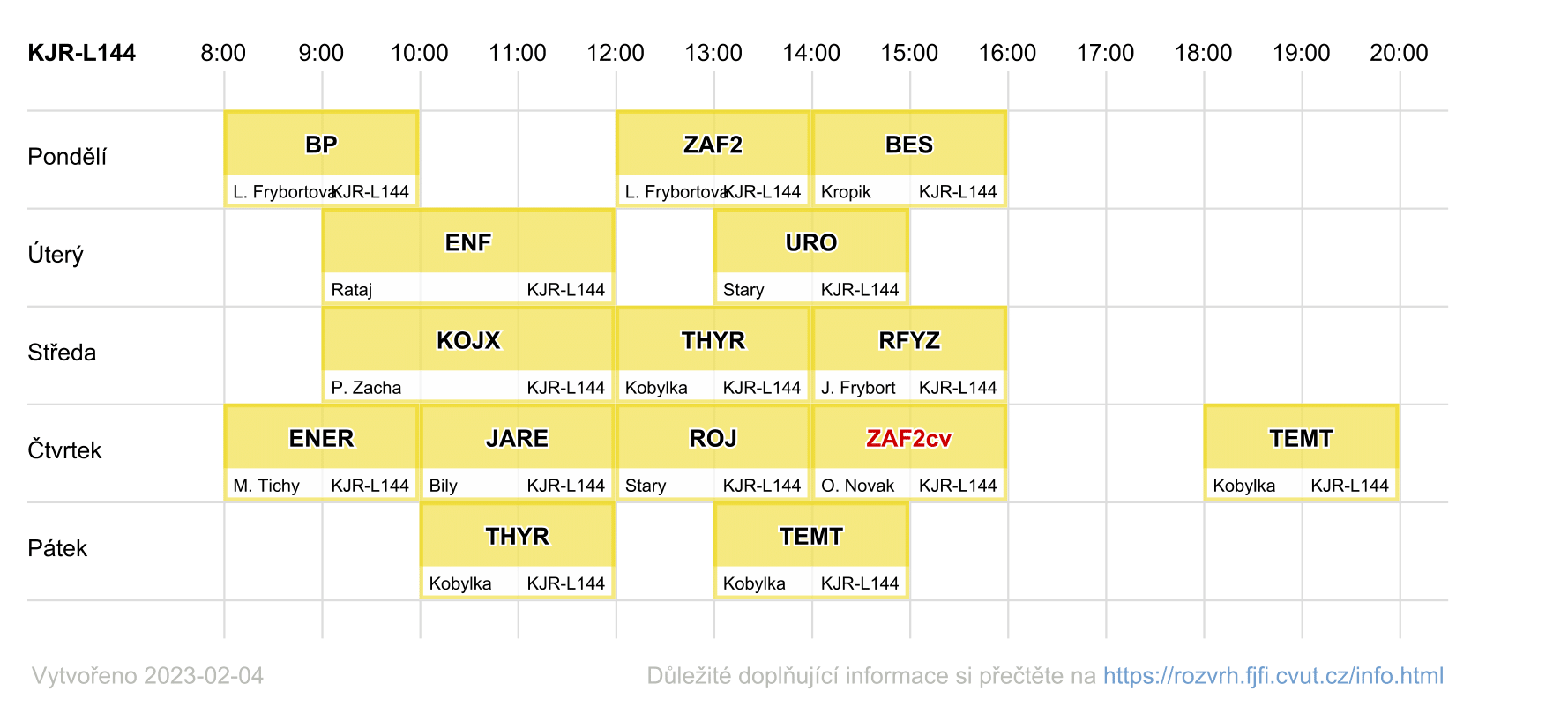Select the Pátek day label
This screenshot has height=713, width=1568.
(x=57, y=548)
